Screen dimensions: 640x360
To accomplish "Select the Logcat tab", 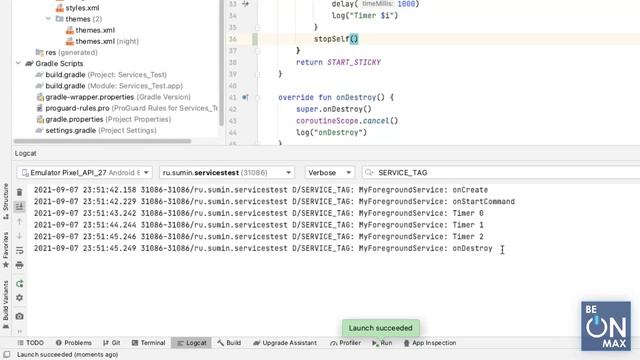I will [192, 343].
